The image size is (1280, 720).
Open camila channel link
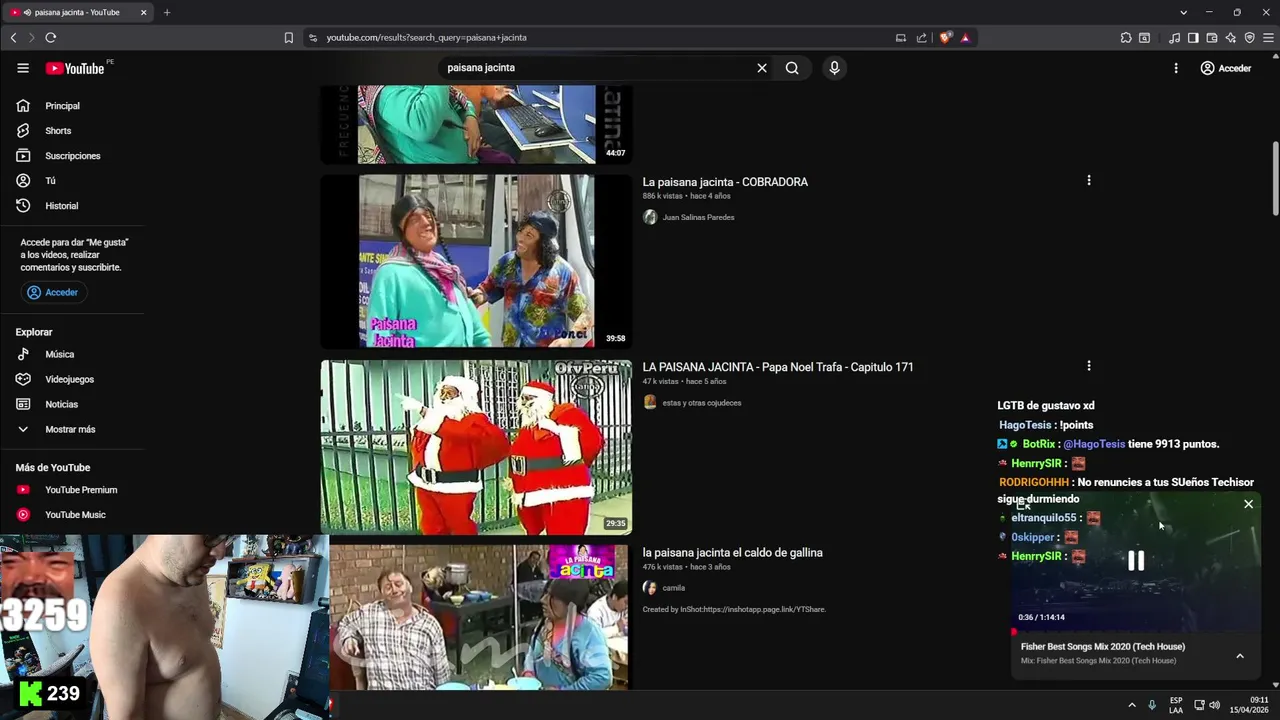[x=673, y=588]
